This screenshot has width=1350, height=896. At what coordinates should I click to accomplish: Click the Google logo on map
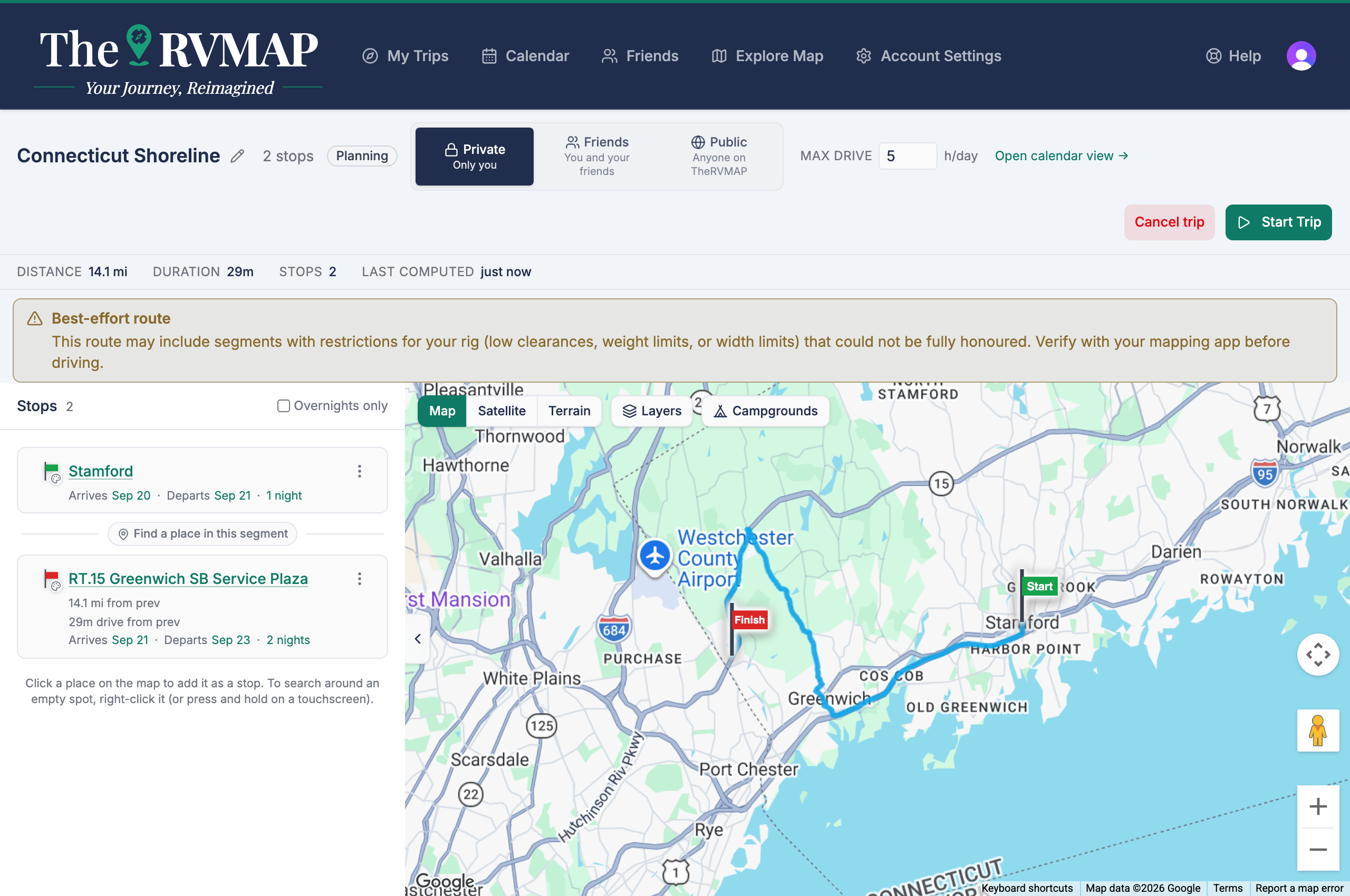445,882
